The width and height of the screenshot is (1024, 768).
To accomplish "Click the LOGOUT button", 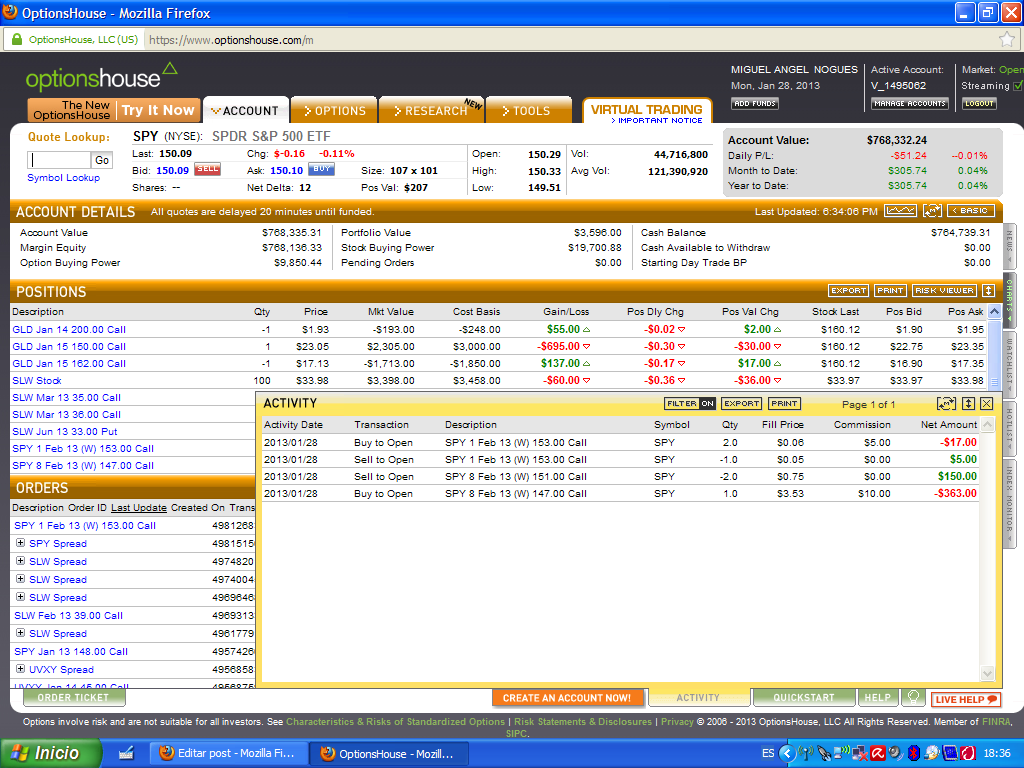I will click(979, 103).
